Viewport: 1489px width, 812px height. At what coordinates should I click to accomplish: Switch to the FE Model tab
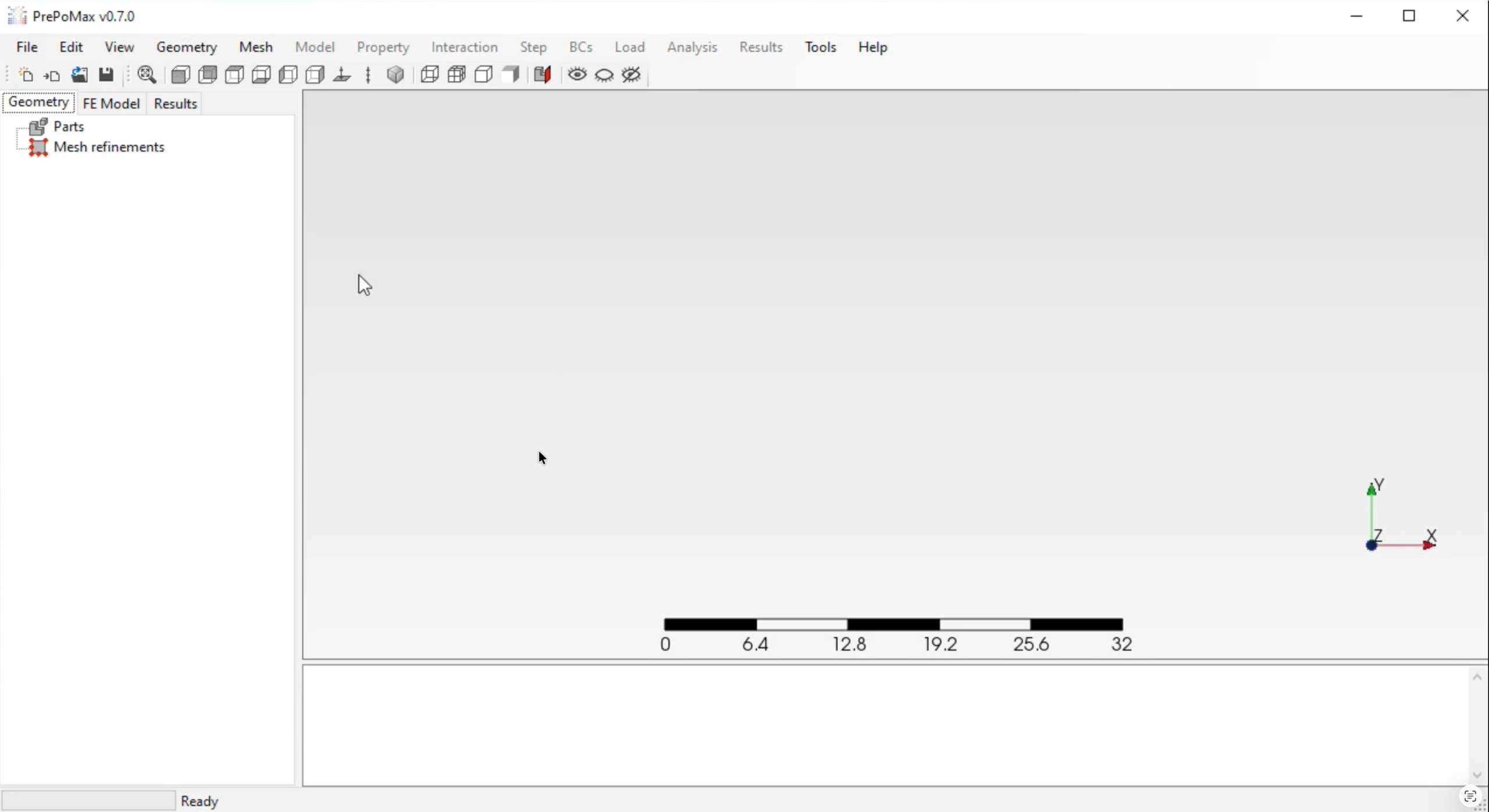[111, 104]
